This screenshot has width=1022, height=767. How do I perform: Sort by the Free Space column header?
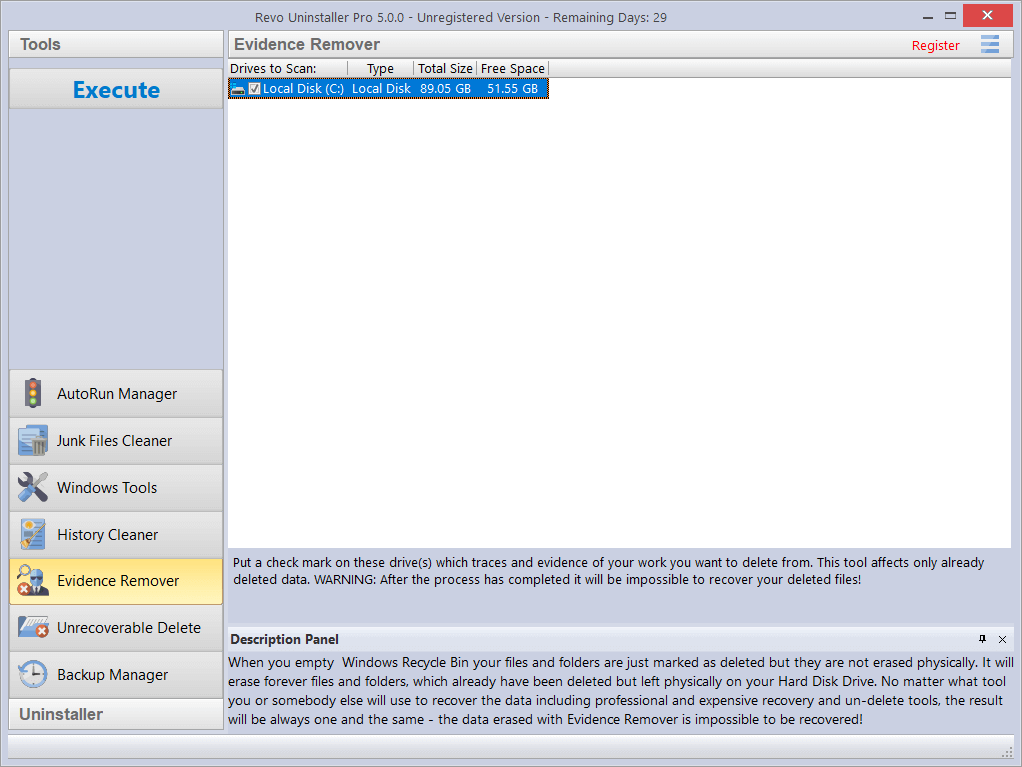point(513,68)
